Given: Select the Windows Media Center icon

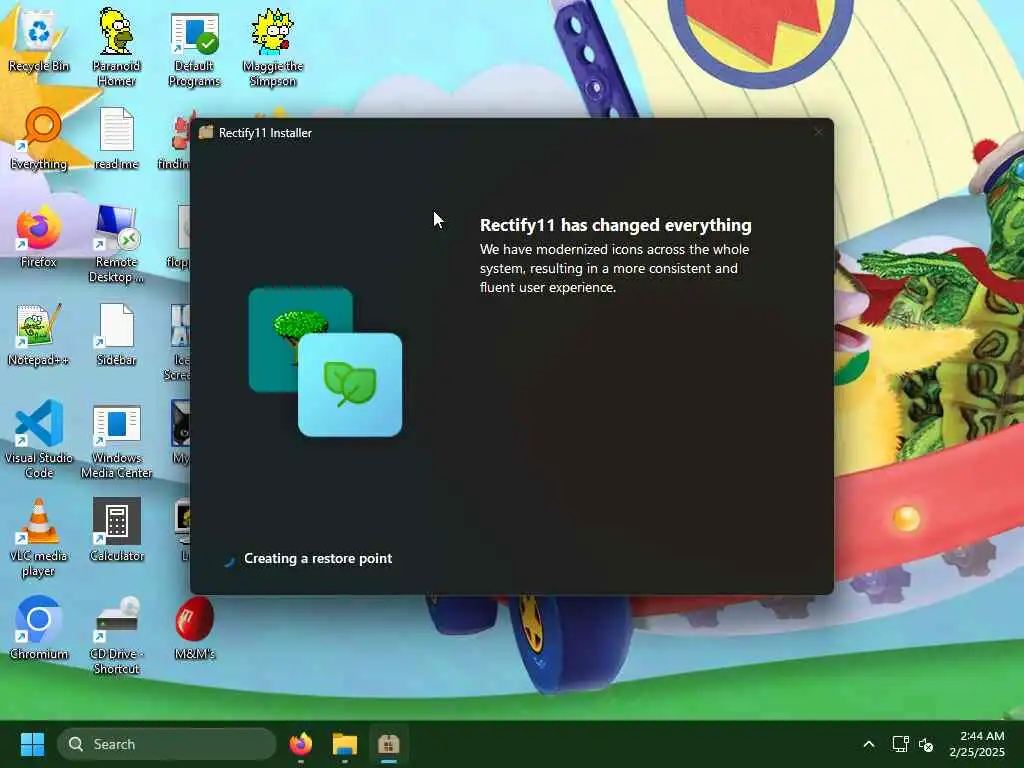Looking at the screenshot, I should point(116,441).
